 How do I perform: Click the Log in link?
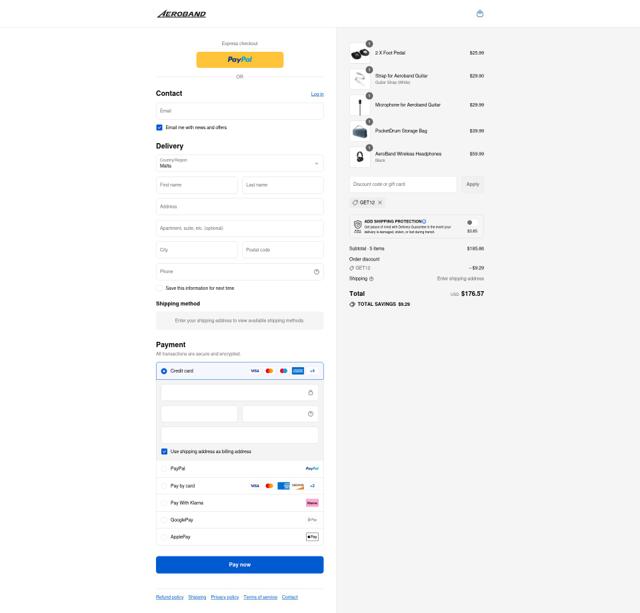click(317, 94)
